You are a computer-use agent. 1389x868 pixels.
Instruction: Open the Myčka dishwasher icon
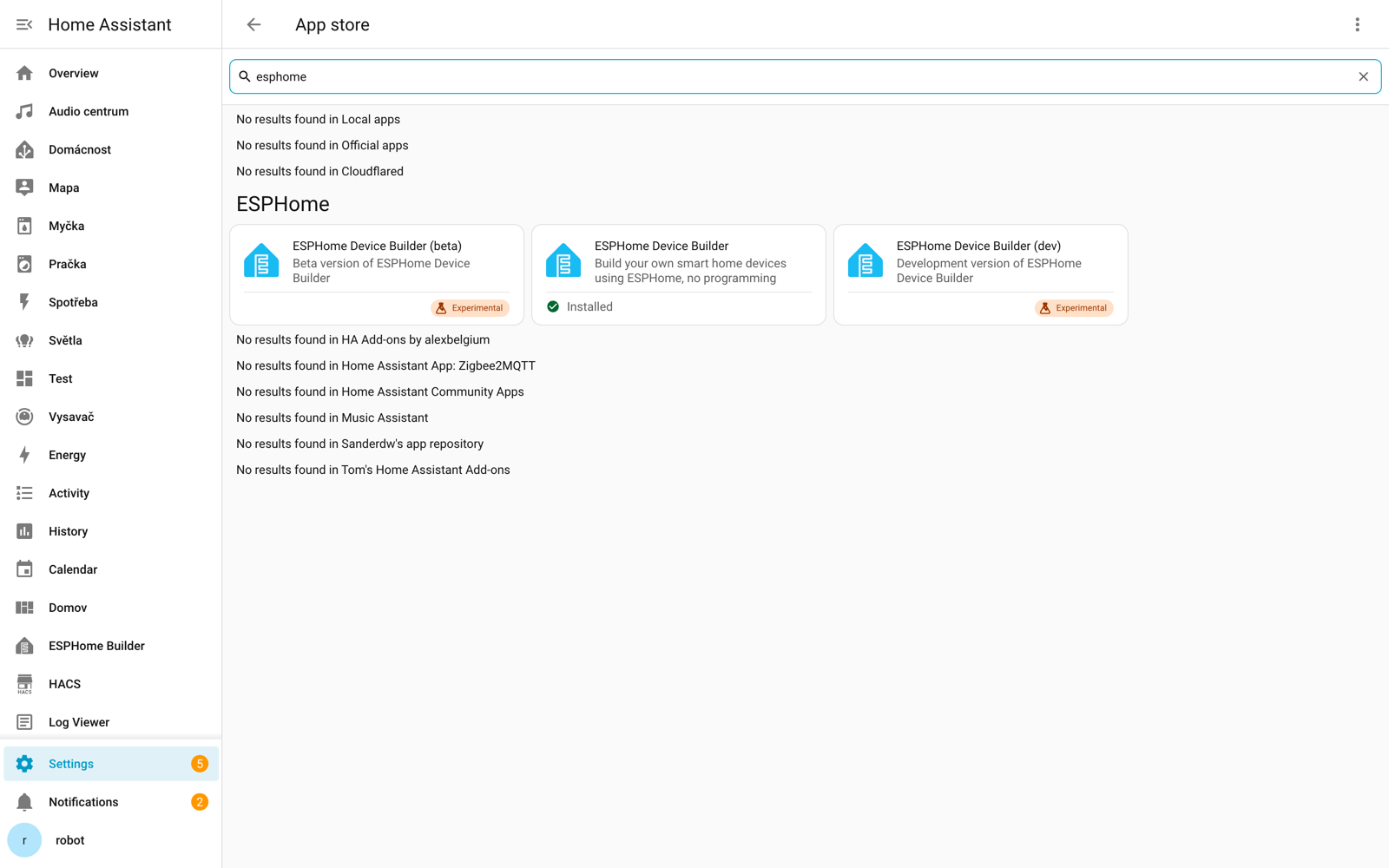[x=24, y=226]
